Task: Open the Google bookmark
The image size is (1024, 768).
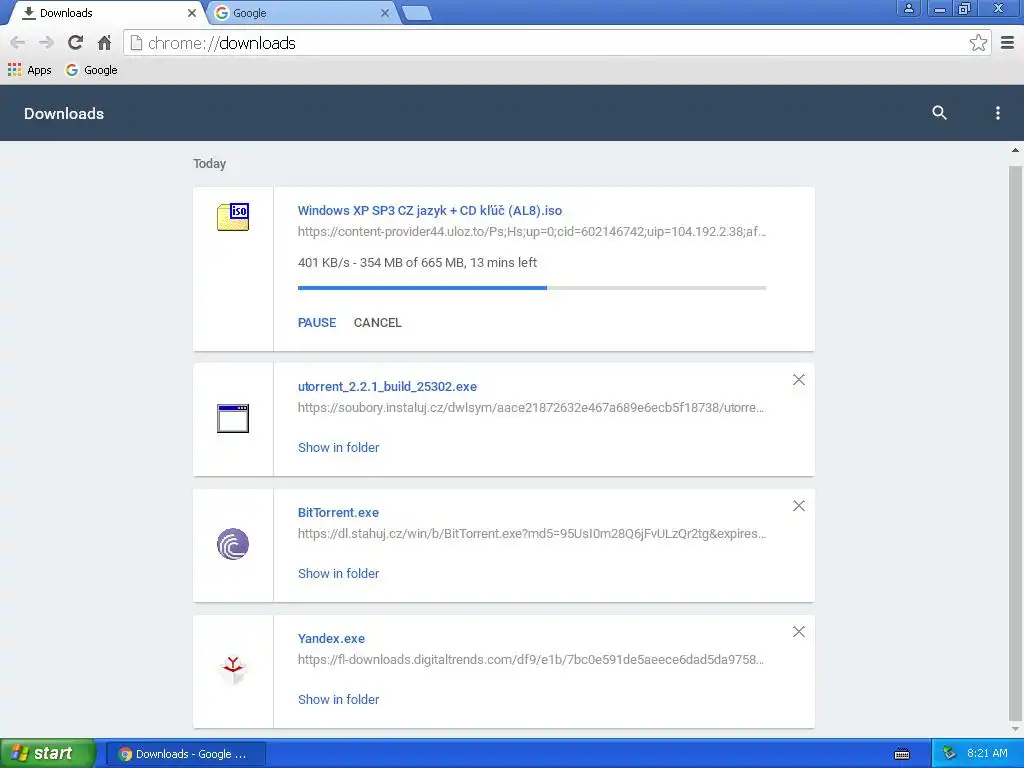Action: [x=91, y=70]
